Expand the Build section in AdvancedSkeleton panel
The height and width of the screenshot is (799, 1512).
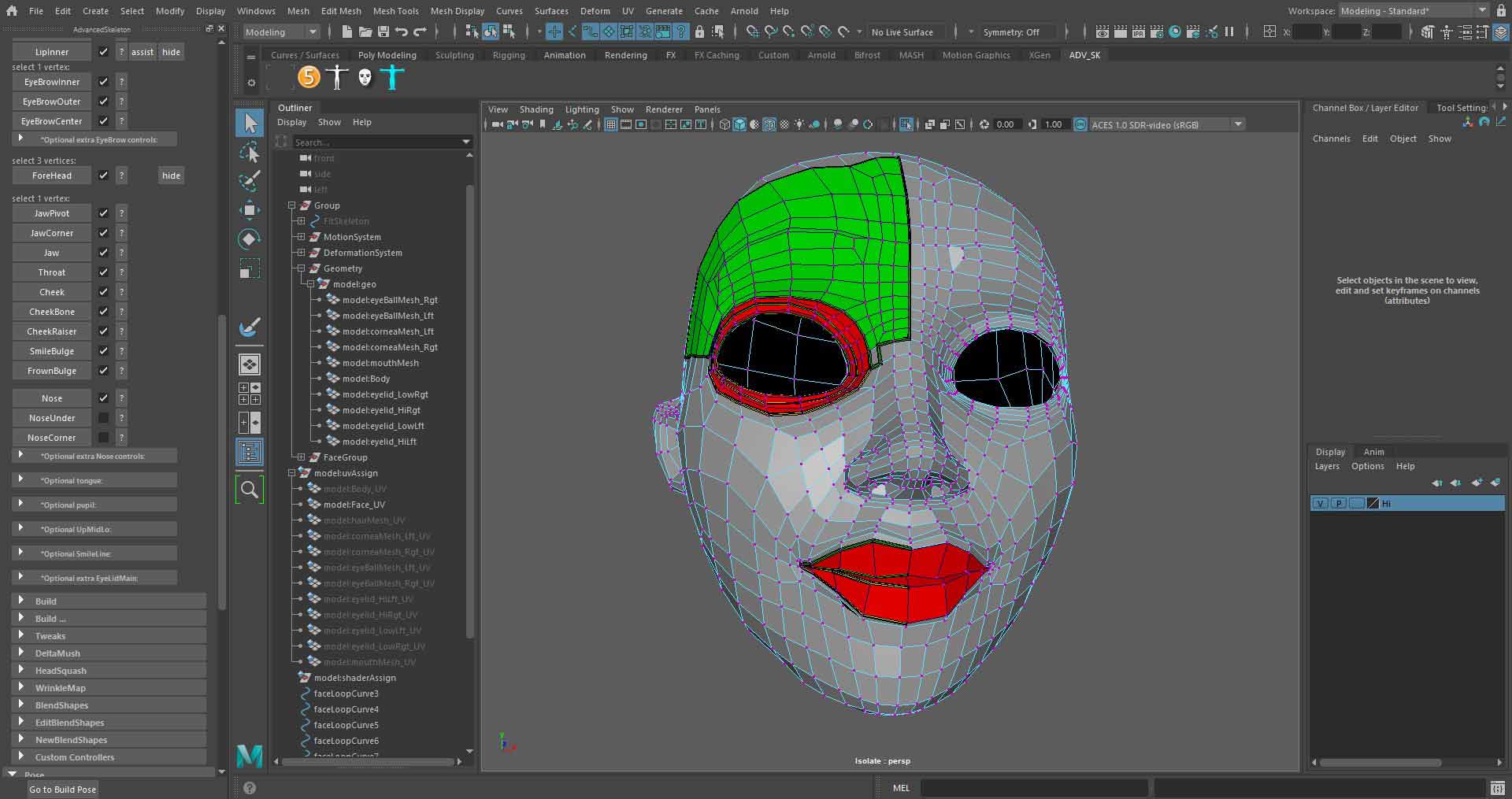click(x=47, y=600)
